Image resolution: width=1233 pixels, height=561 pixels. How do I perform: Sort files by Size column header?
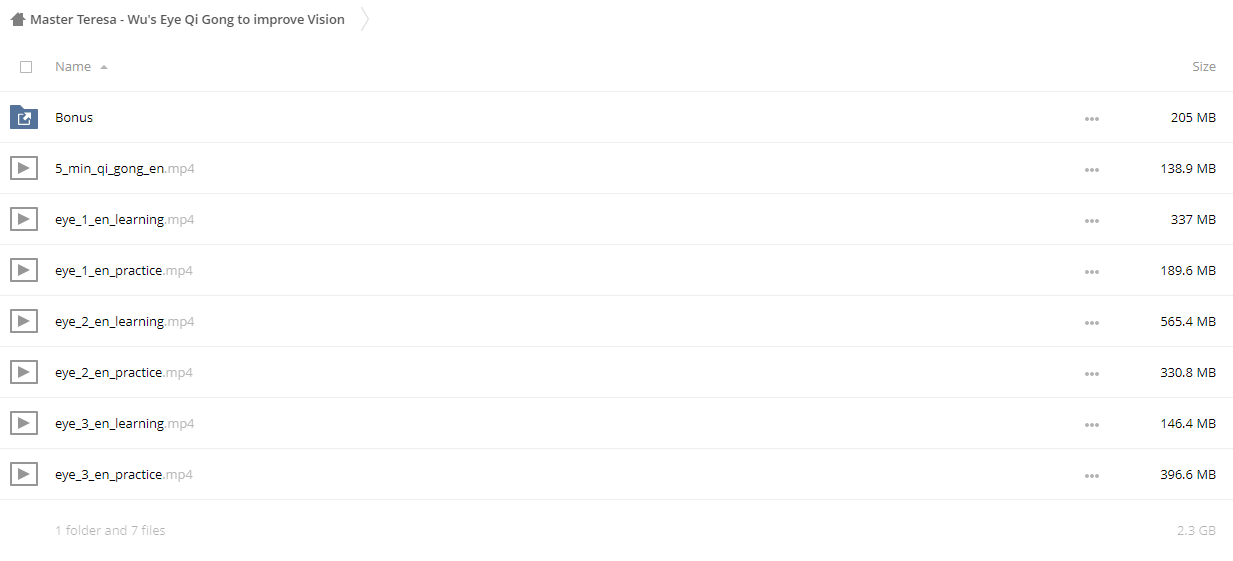point(1204,66)
